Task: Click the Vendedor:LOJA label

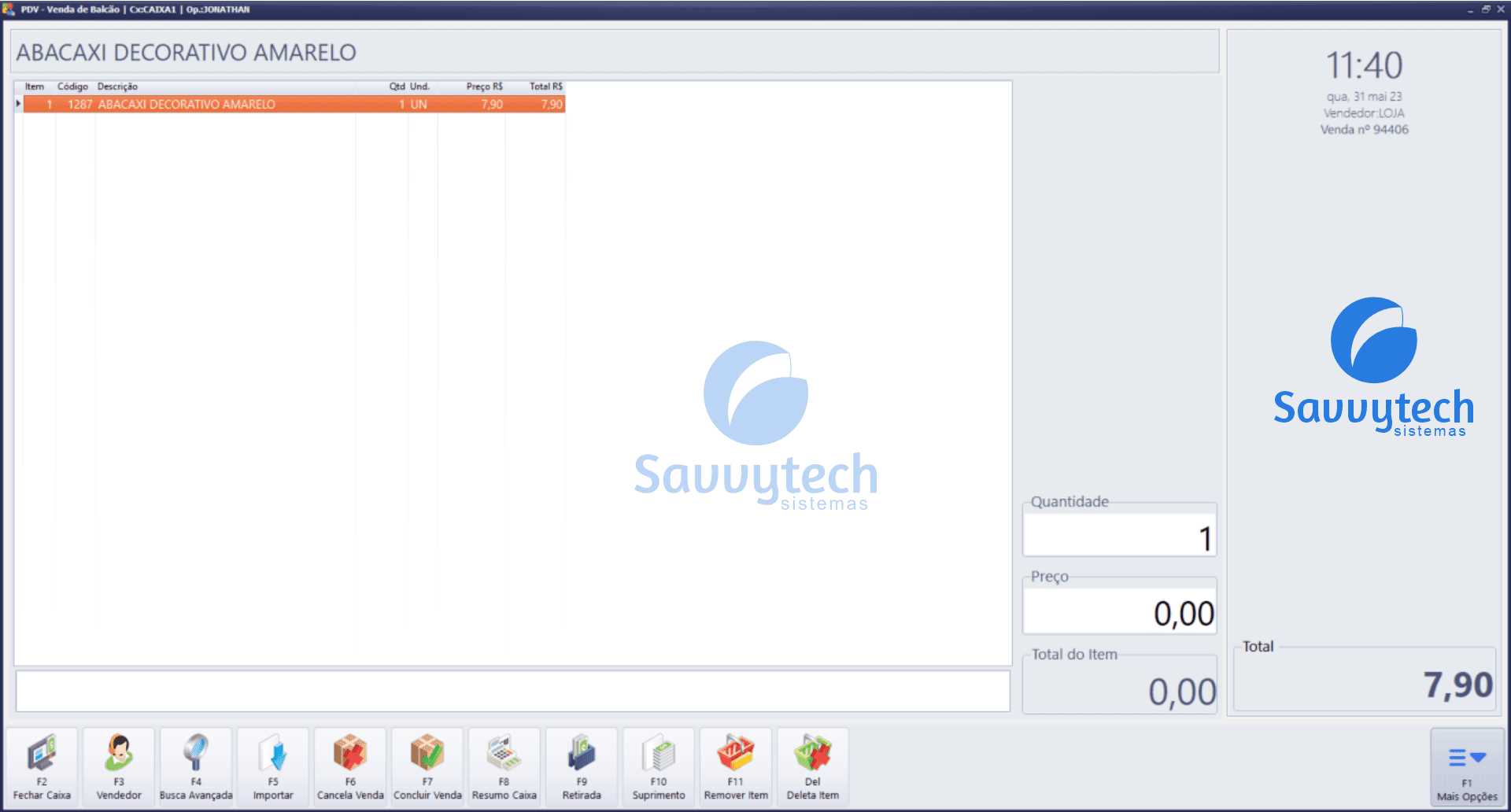Action: pyautogui.click(x=1364, y=113)
